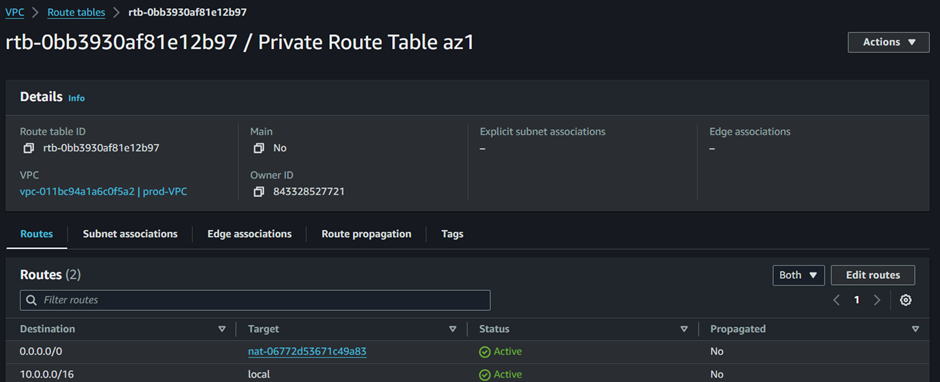This screenshot has height=382, width=940.
Task: Open the Route propagation tab
Action: tap(366, 234)
